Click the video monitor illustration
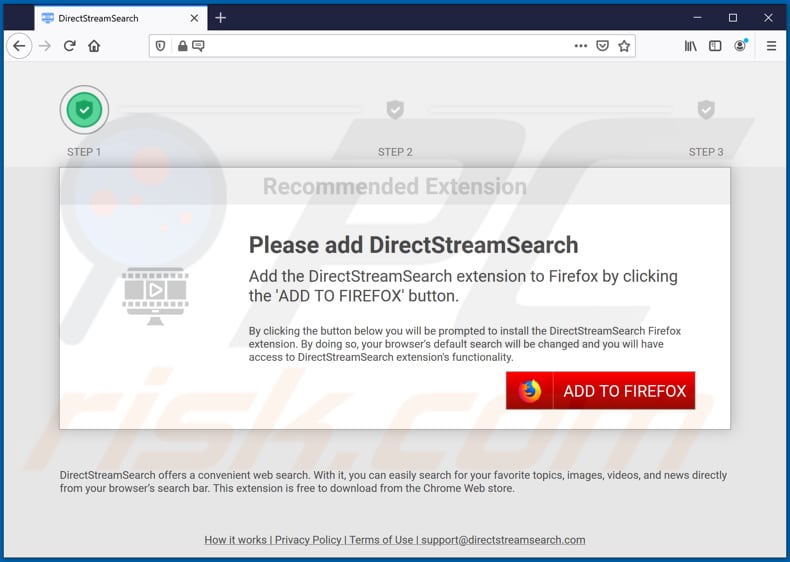Screen dimensions: 790x562 [155, 296]
